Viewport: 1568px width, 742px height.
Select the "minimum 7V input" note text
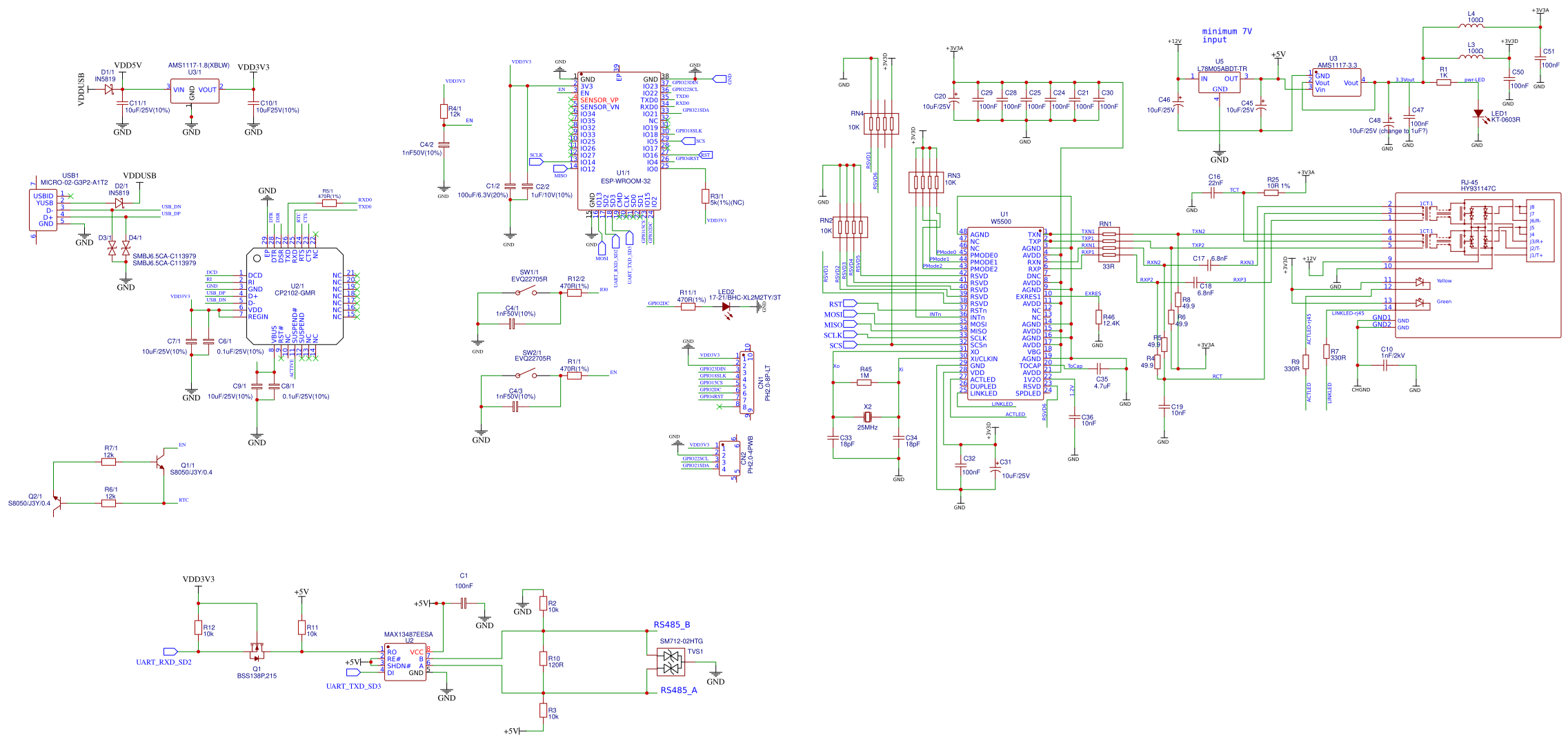coord(1227,35)
